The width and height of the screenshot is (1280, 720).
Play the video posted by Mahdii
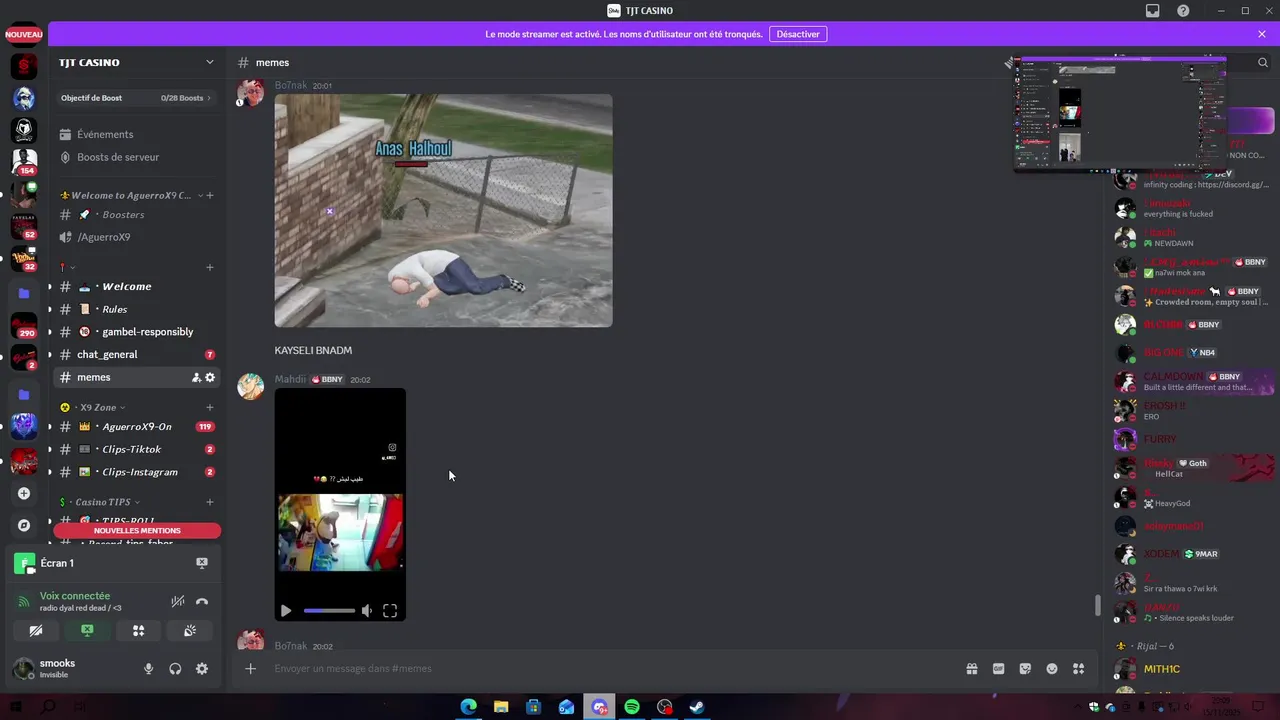[286, 611]
